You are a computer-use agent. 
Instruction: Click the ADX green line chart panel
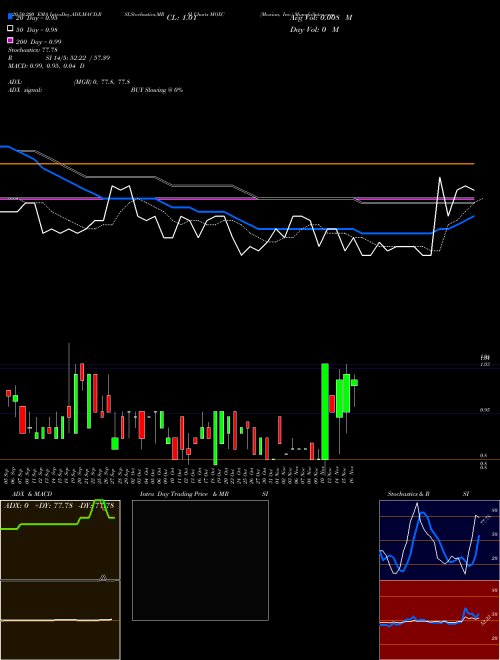60,540
